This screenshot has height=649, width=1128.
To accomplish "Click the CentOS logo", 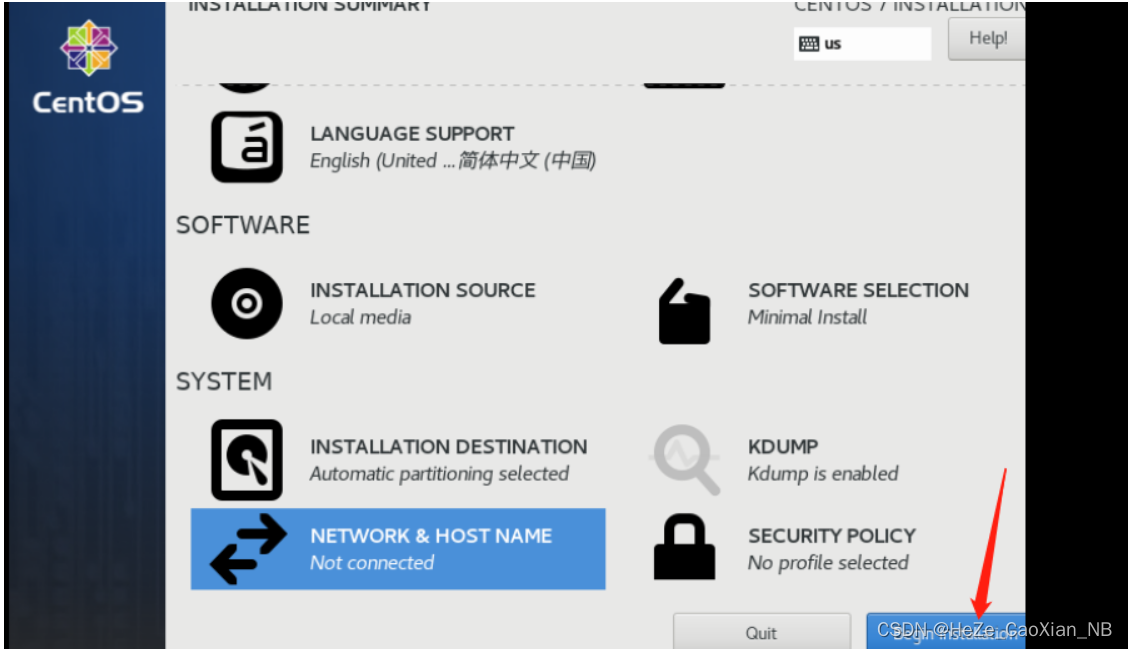I will point(88,67).
